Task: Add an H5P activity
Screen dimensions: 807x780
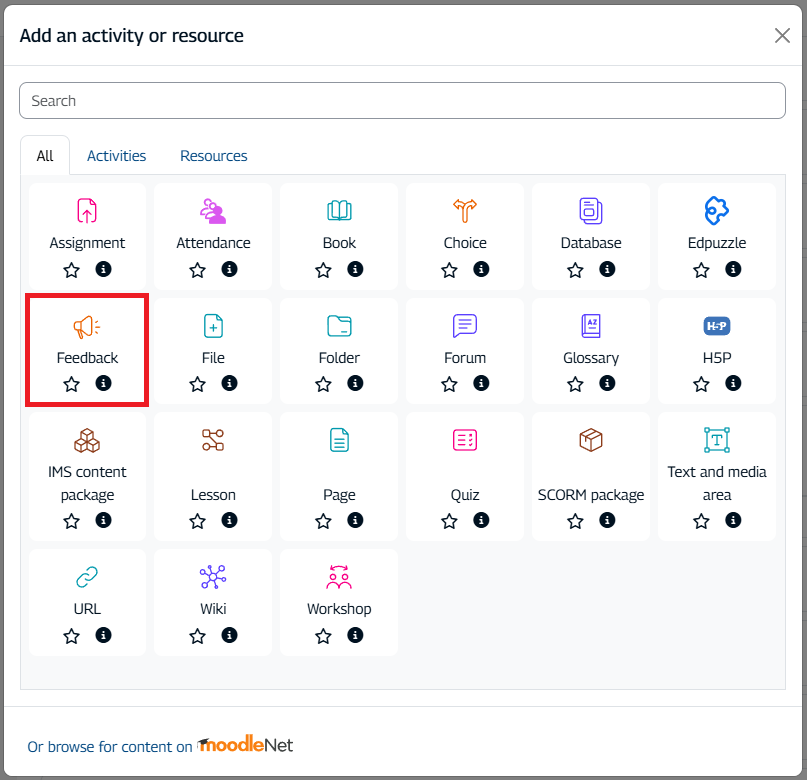Action: click(x=716, y=326)
